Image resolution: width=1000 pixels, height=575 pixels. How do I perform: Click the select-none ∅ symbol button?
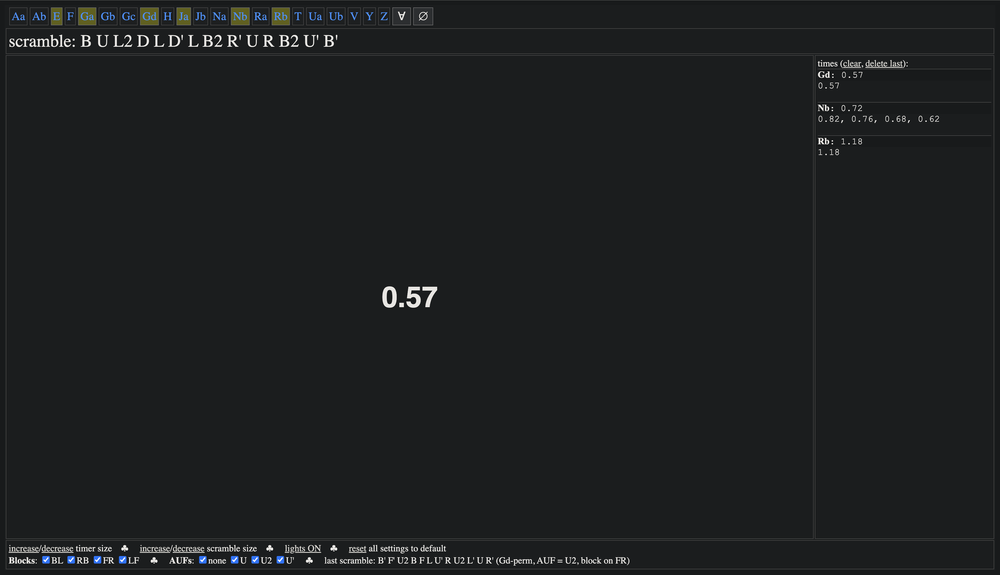point(423,16)
